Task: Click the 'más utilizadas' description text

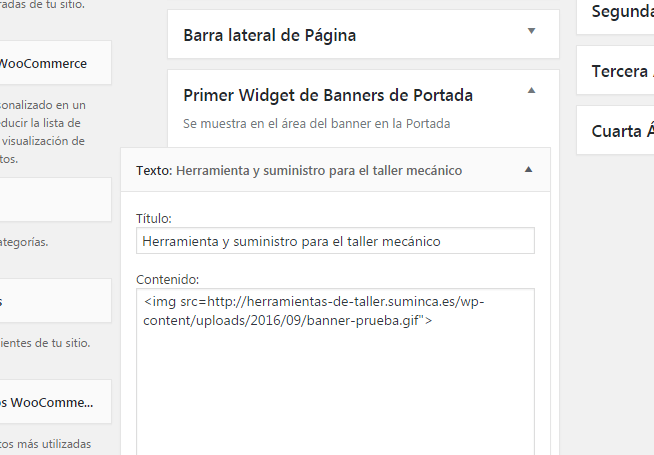Action: [x=45, y=444]
